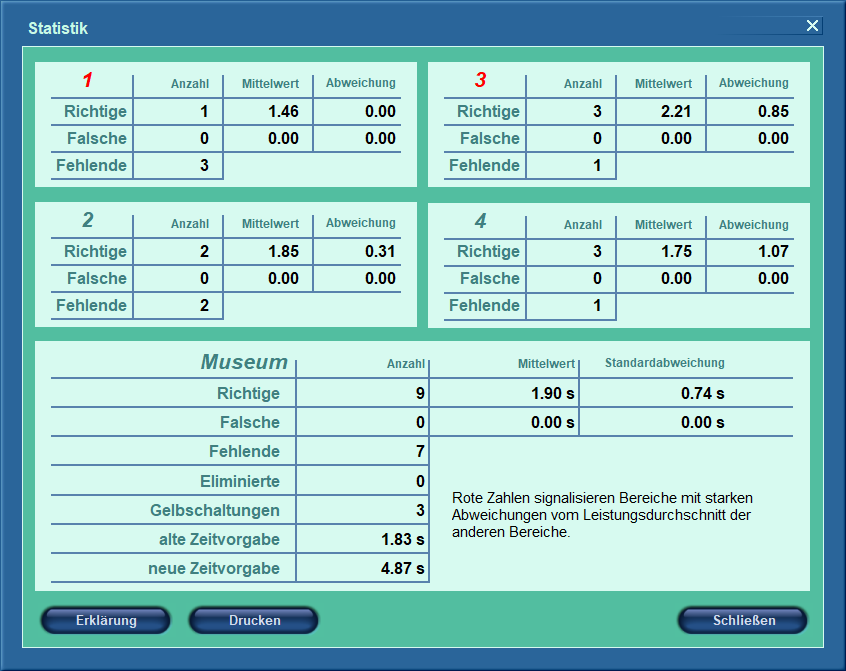Click the quadrant 4 heading number

point(480,220)
